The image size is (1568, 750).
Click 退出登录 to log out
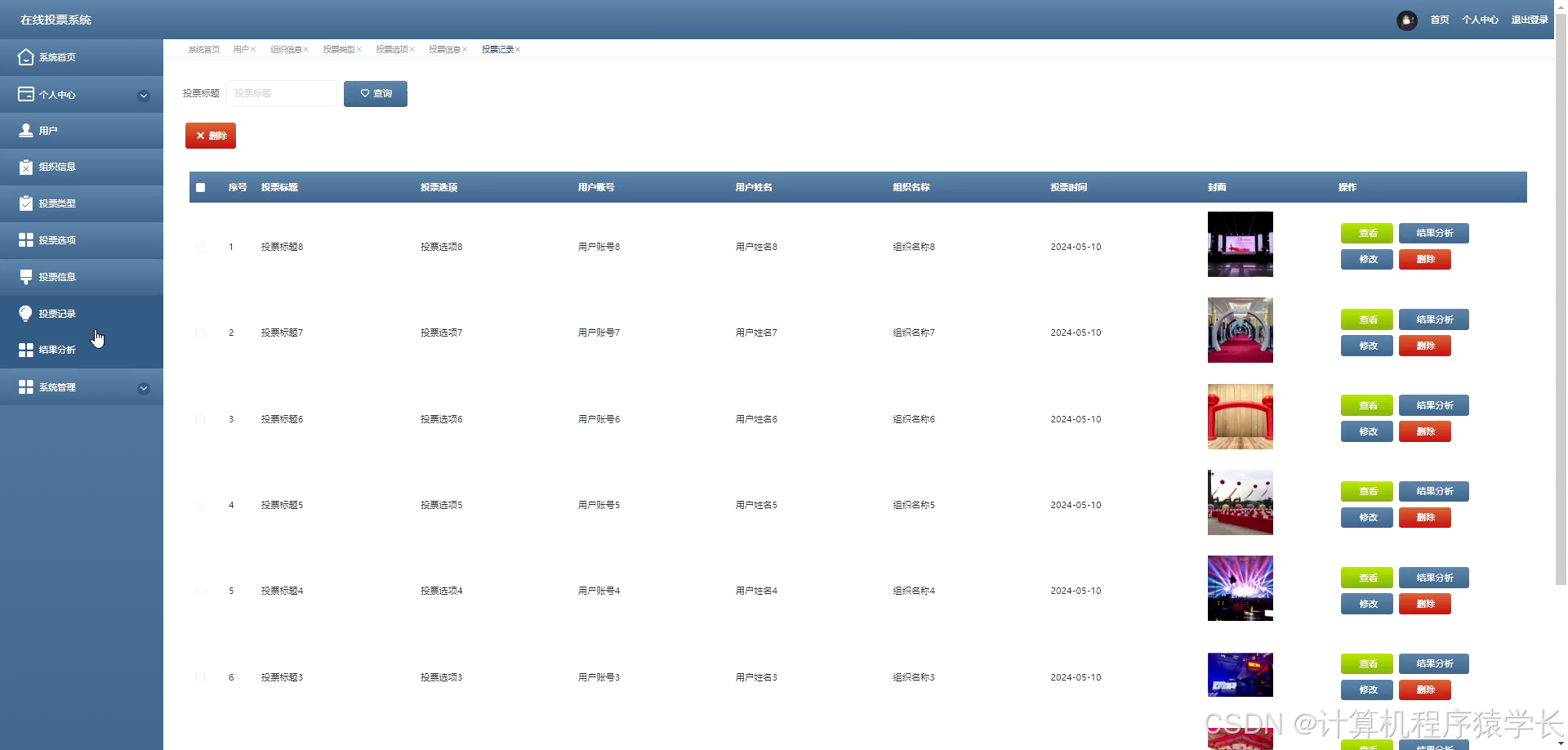[x=1530, y=20]
